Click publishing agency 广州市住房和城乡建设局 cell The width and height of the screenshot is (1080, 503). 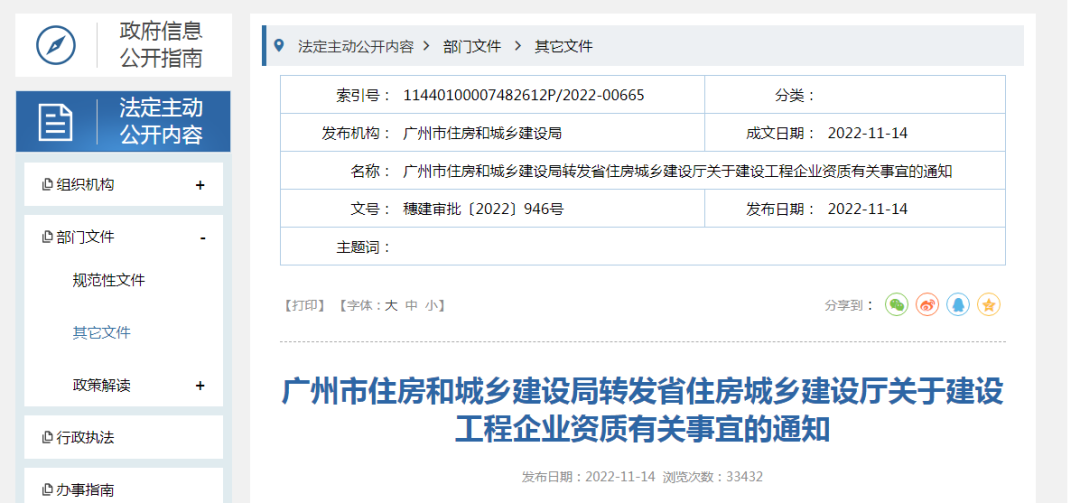[x=483, y=133]
